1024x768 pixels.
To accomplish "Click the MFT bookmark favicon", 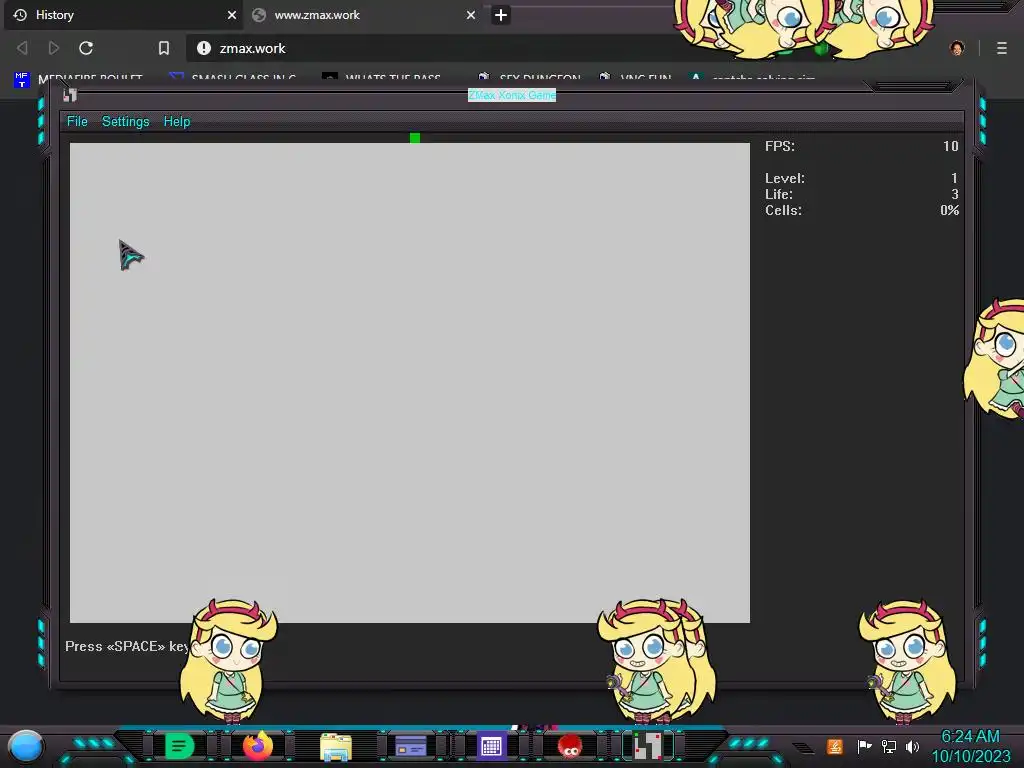I will pos(22,80).
